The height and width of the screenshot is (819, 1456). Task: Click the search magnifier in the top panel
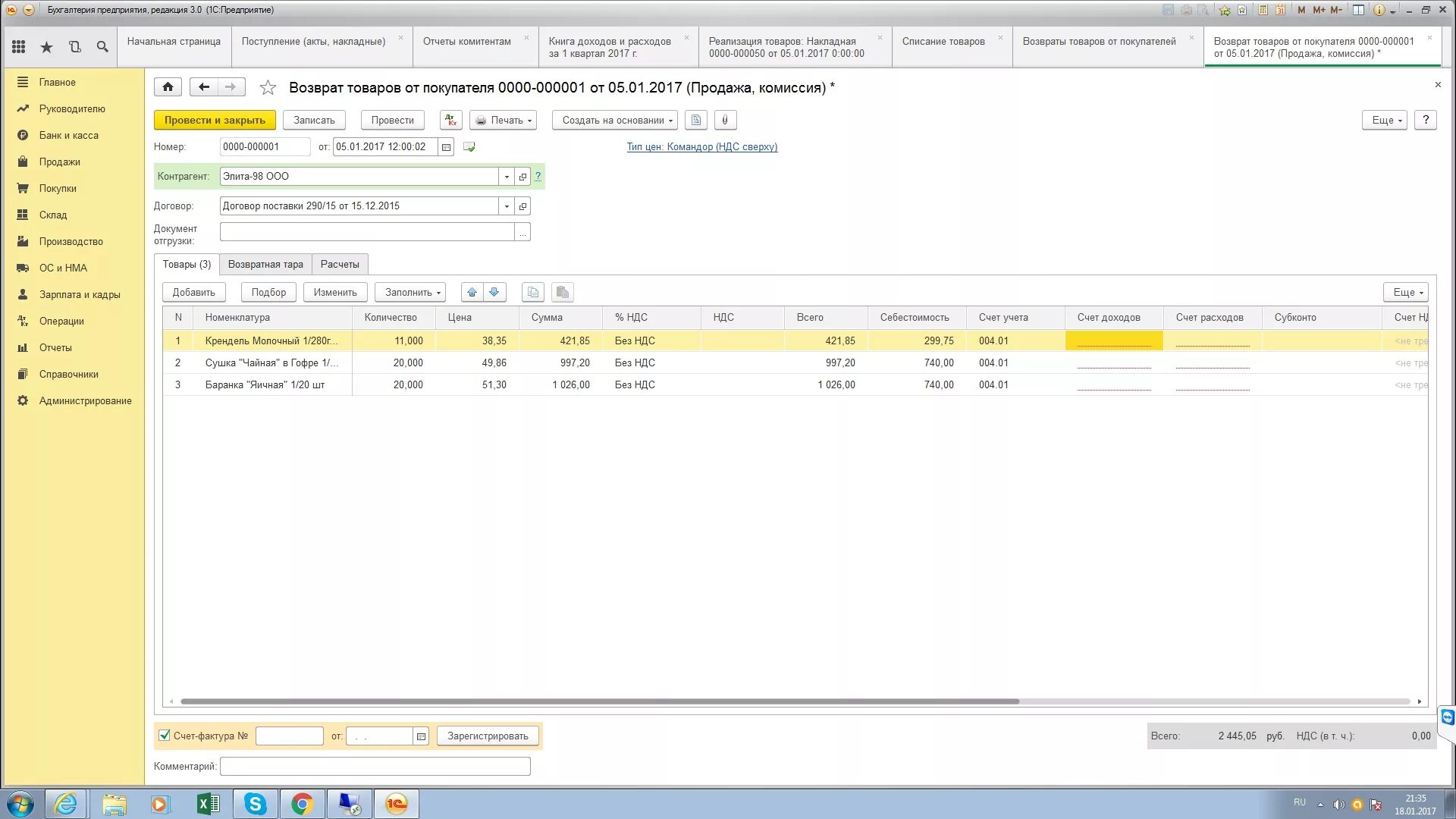[102, 47]
